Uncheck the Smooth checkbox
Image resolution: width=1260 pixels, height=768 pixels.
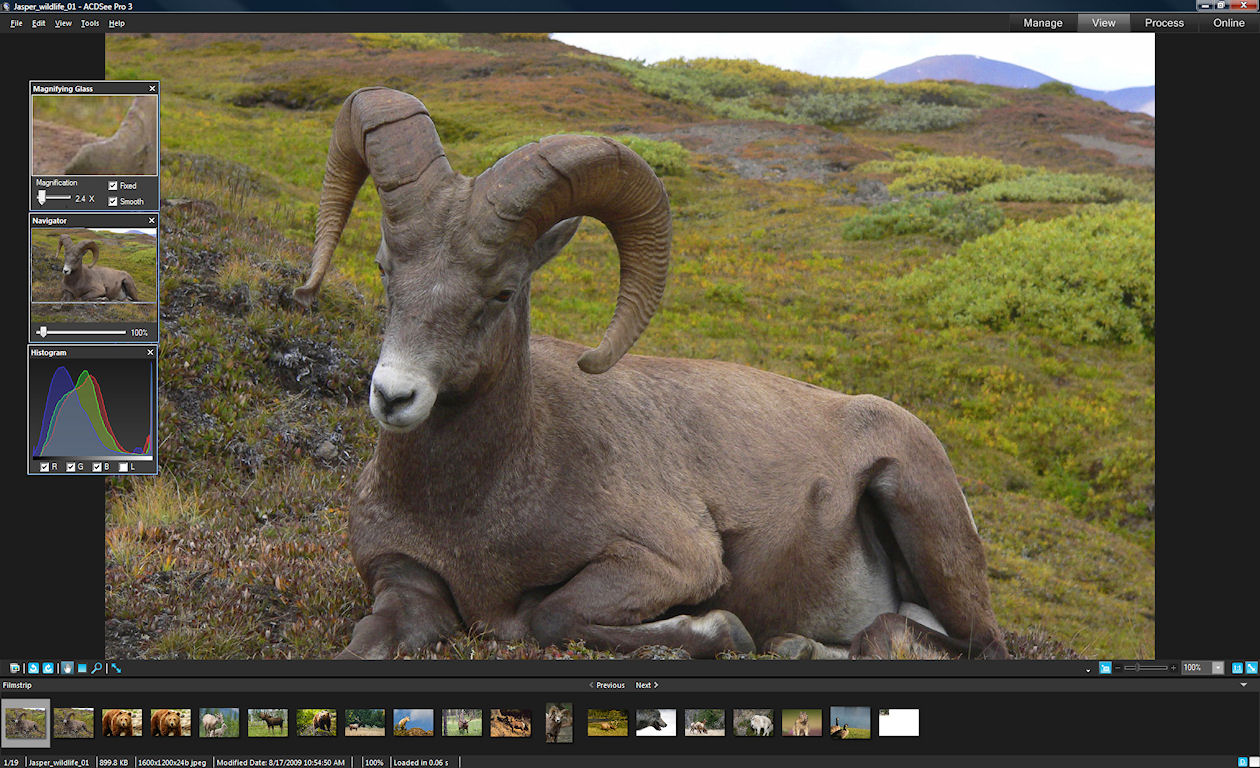[113, 202]
